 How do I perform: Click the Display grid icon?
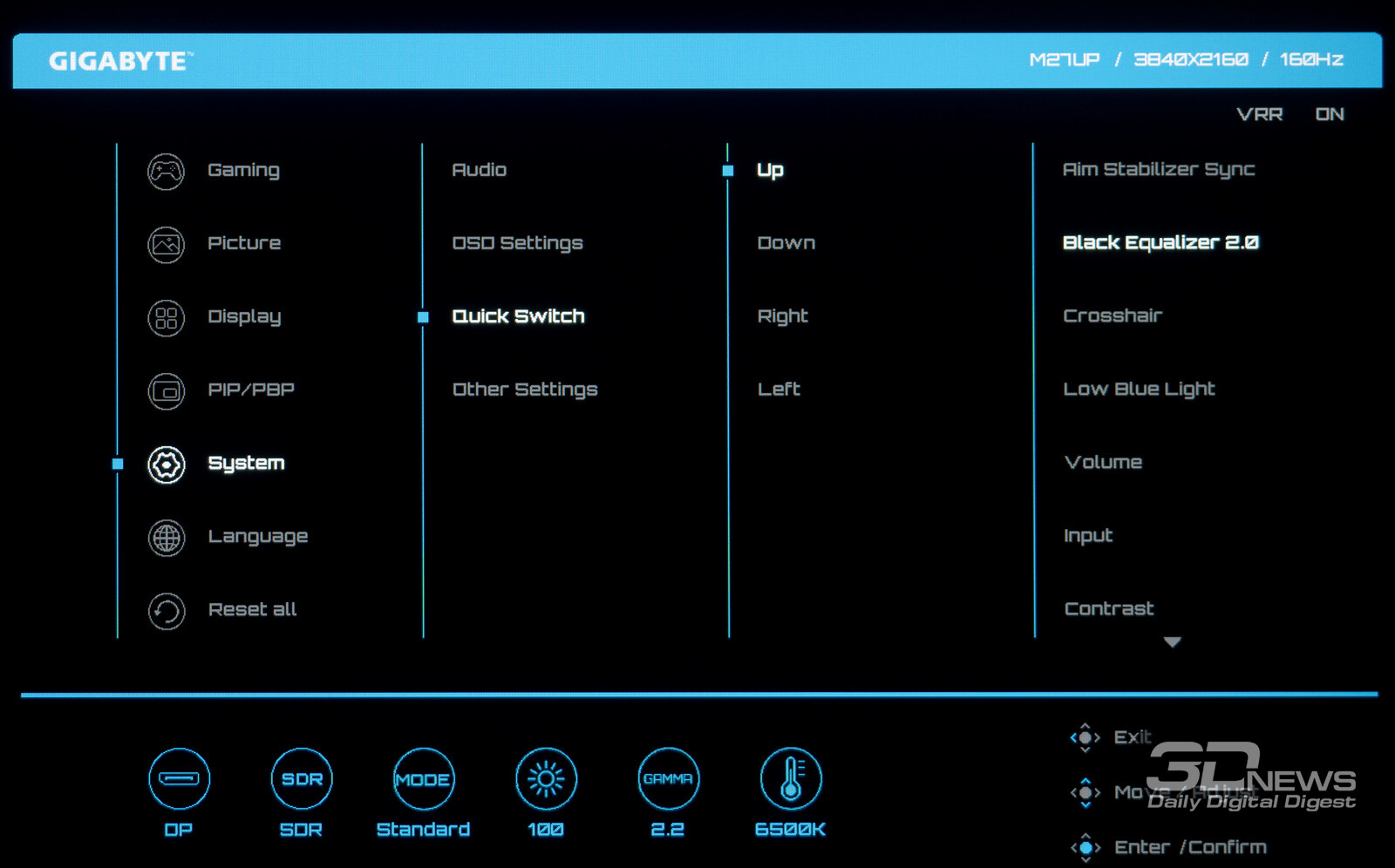166,317
